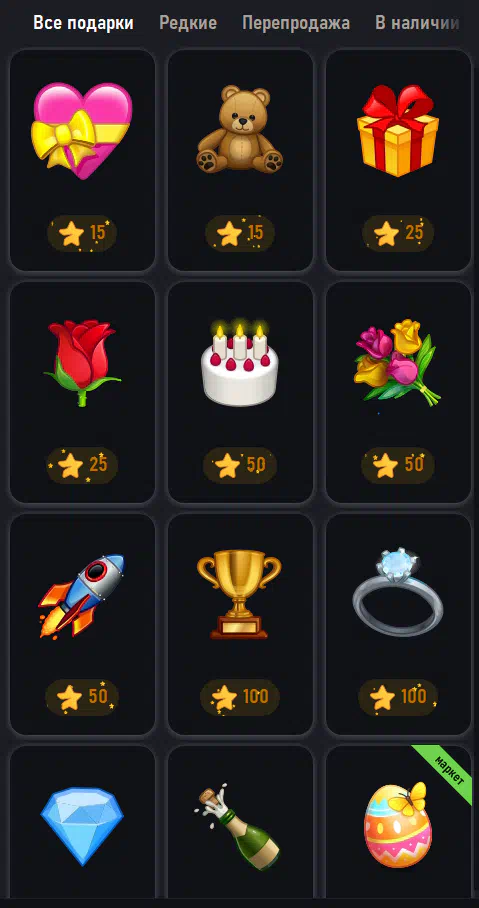This screenshot has width=479, height=908.
Task: Open the Перепродажа tab
Action: (296, 23)
